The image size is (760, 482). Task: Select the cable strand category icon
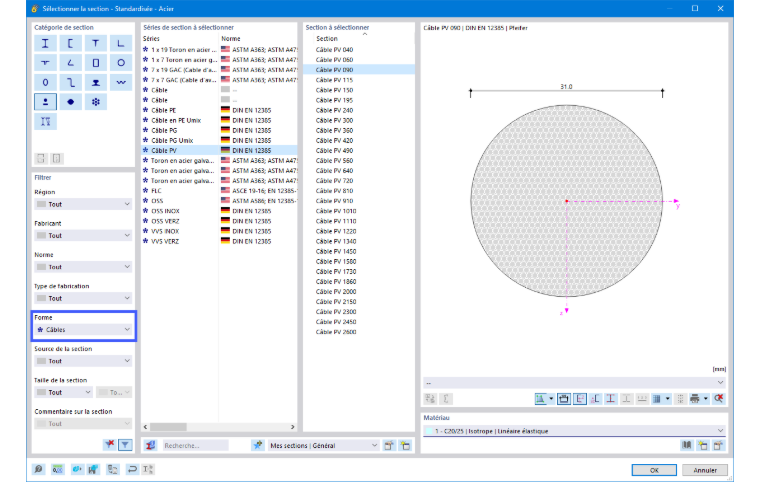pos(95,102)
